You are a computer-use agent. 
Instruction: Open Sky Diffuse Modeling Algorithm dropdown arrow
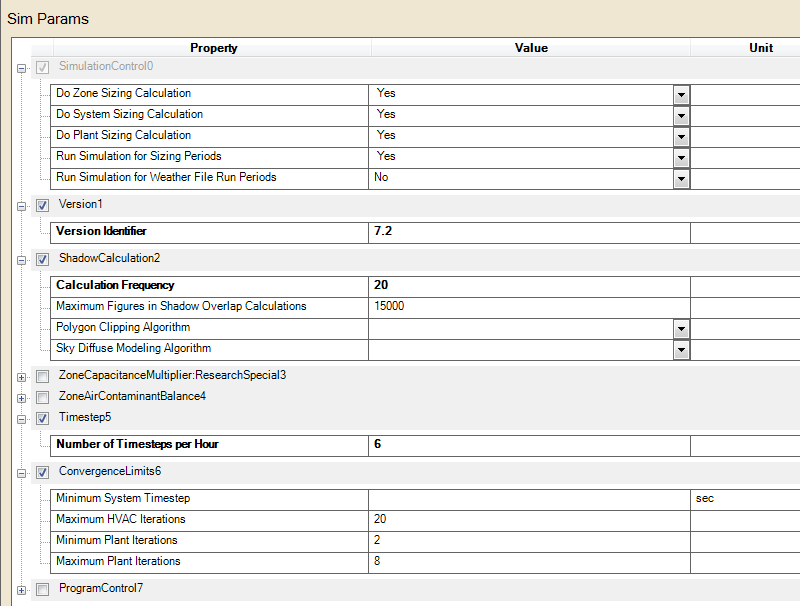[681, 350]
